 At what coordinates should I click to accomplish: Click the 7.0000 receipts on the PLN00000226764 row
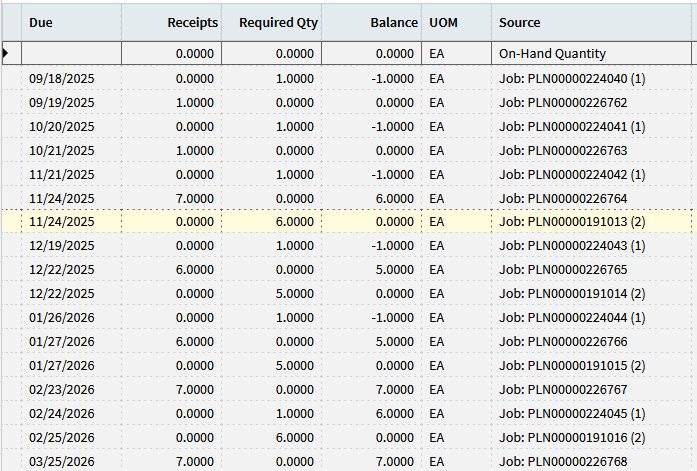[x=172, y=199]
